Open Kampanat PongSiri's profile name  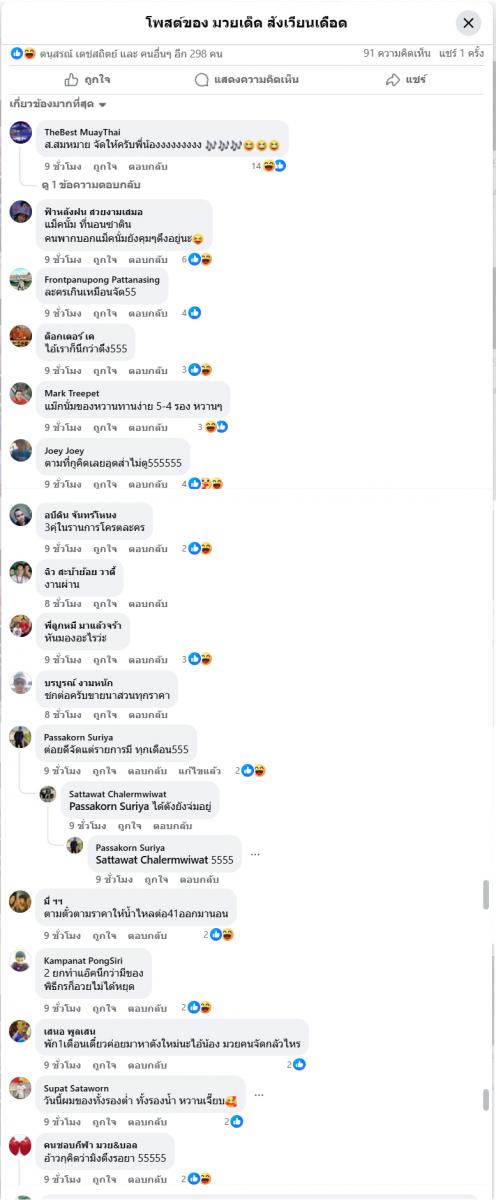tap(83, 960)
